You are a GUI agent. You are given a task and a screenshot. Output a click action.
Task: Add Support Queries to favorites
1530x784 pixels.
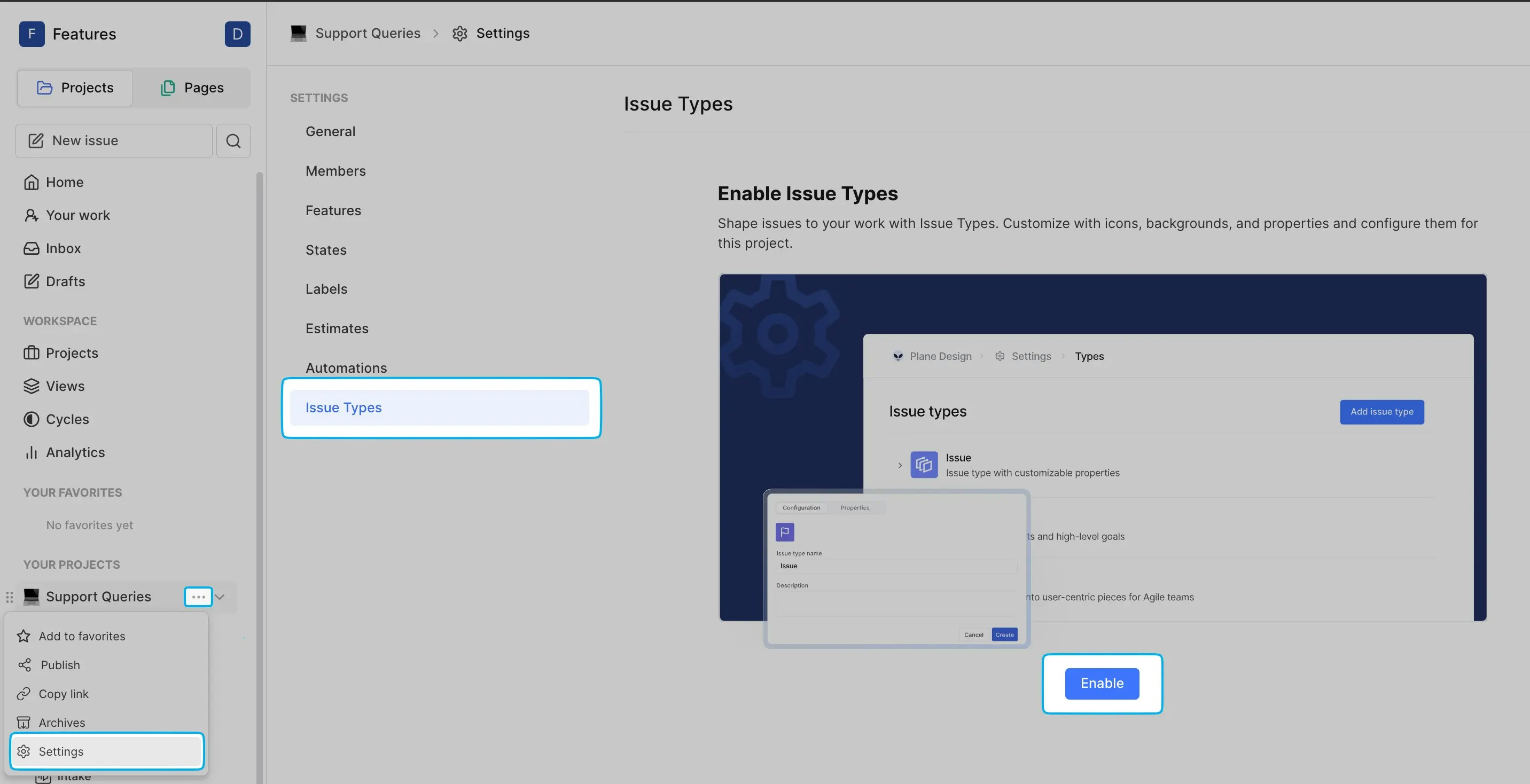(x=81, y=636)
